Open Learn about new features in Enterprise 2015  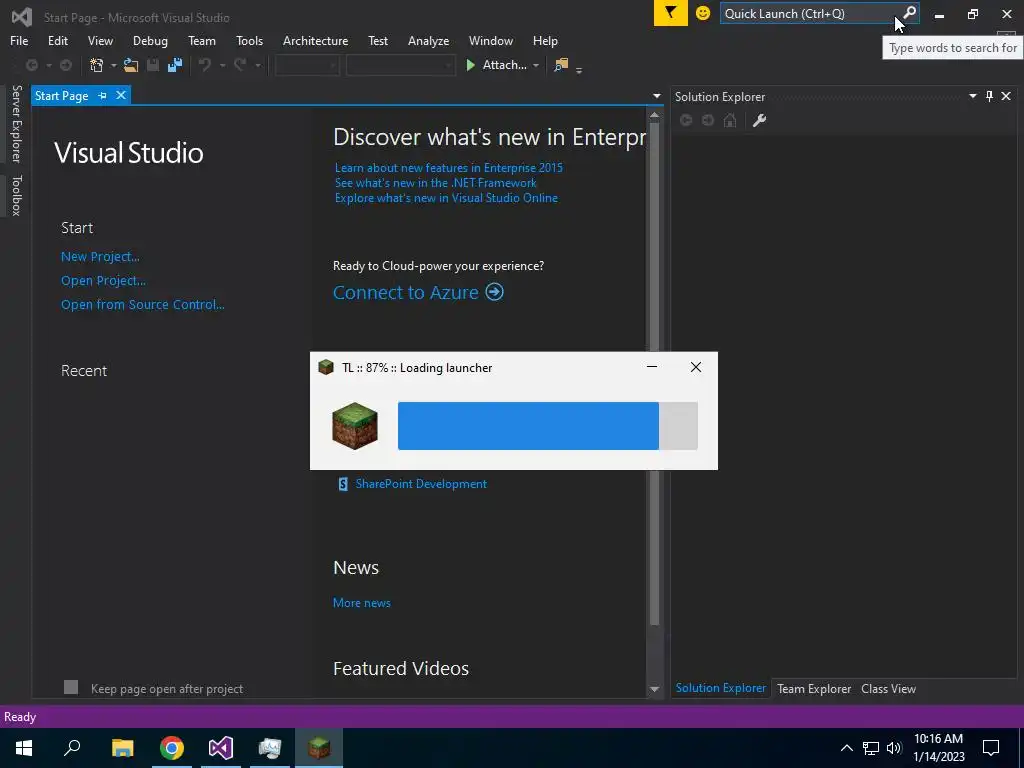(449, 168)
